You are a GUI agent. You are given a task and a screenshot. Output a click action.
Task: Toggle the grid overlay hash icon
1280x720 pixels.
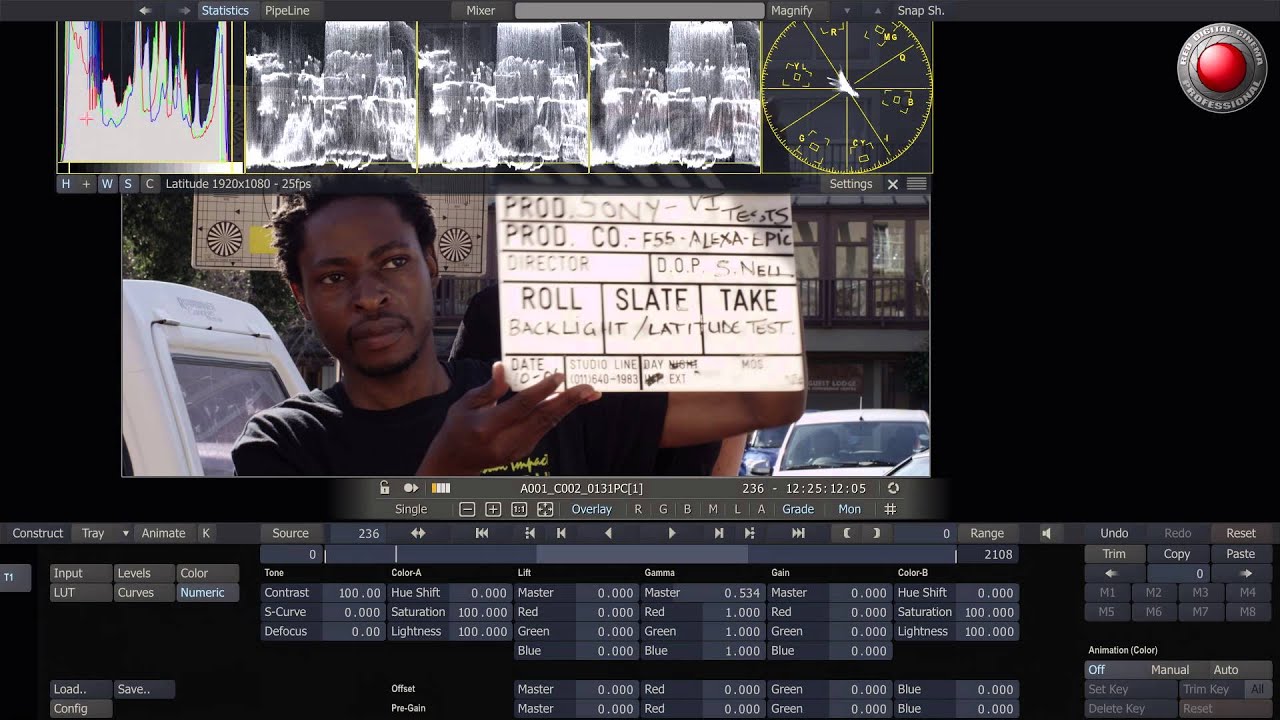[x=890, y=509]
